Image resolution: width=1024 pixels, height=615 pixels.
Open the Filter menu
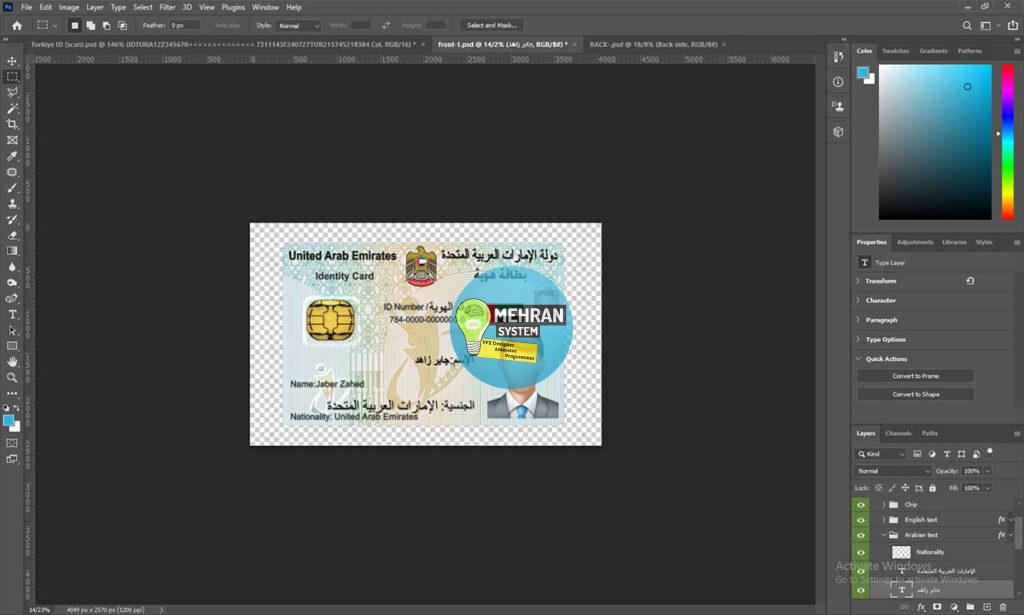point(167,7)
